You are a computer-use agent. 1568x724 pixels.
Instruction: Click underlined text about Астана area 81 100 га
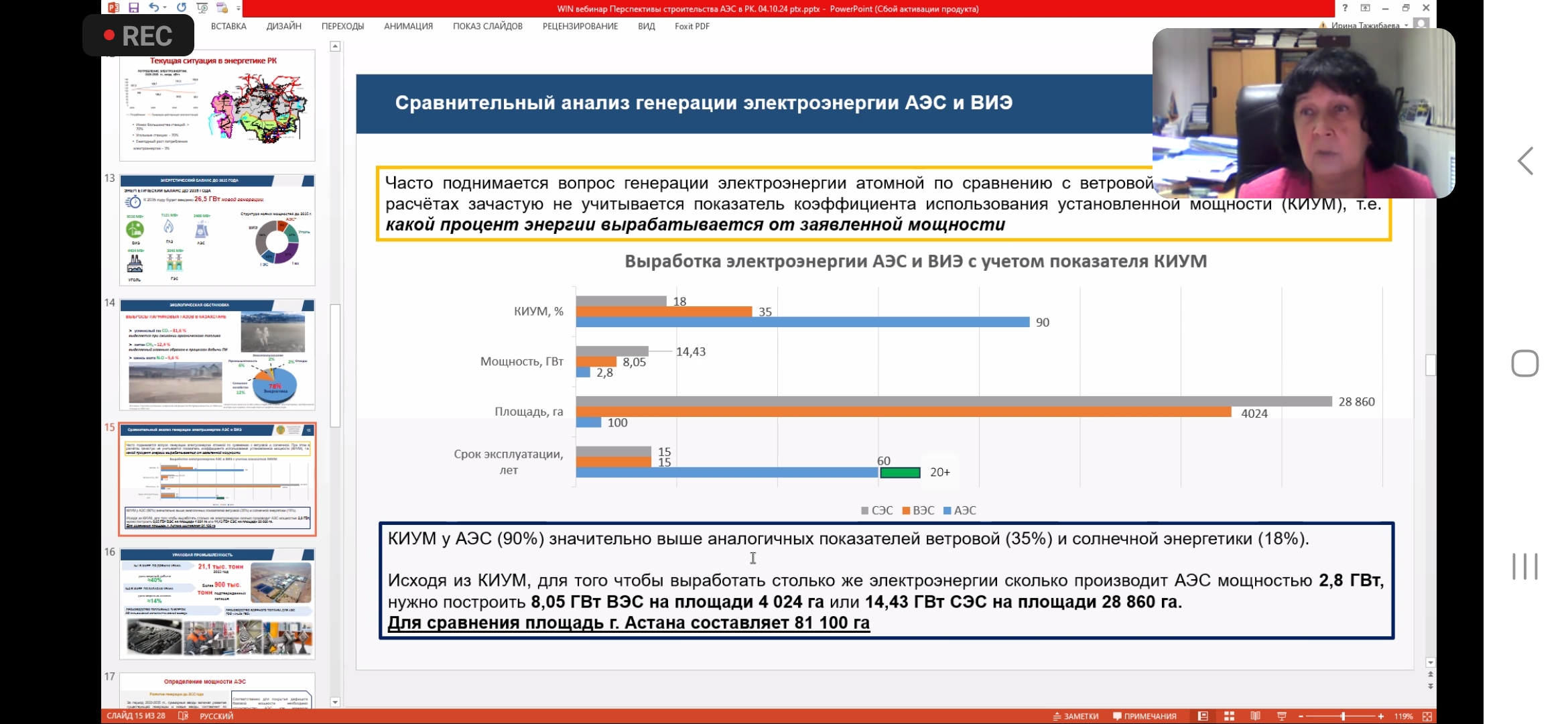629,623
